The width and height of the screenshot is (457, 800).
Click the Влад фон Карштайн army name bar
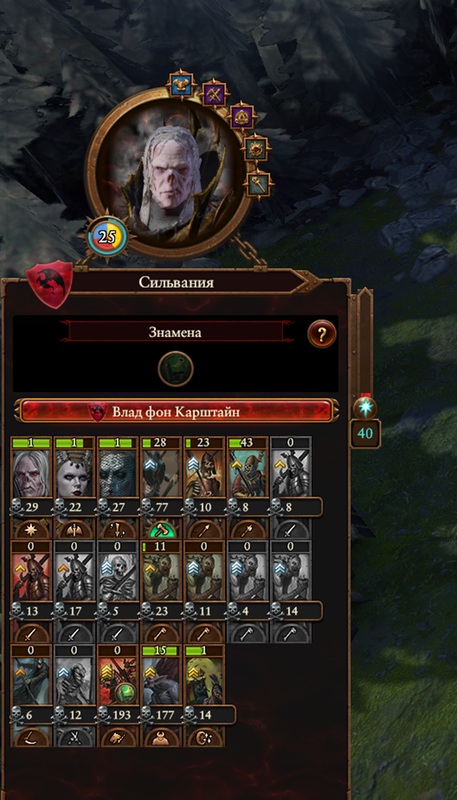point(176,411)
